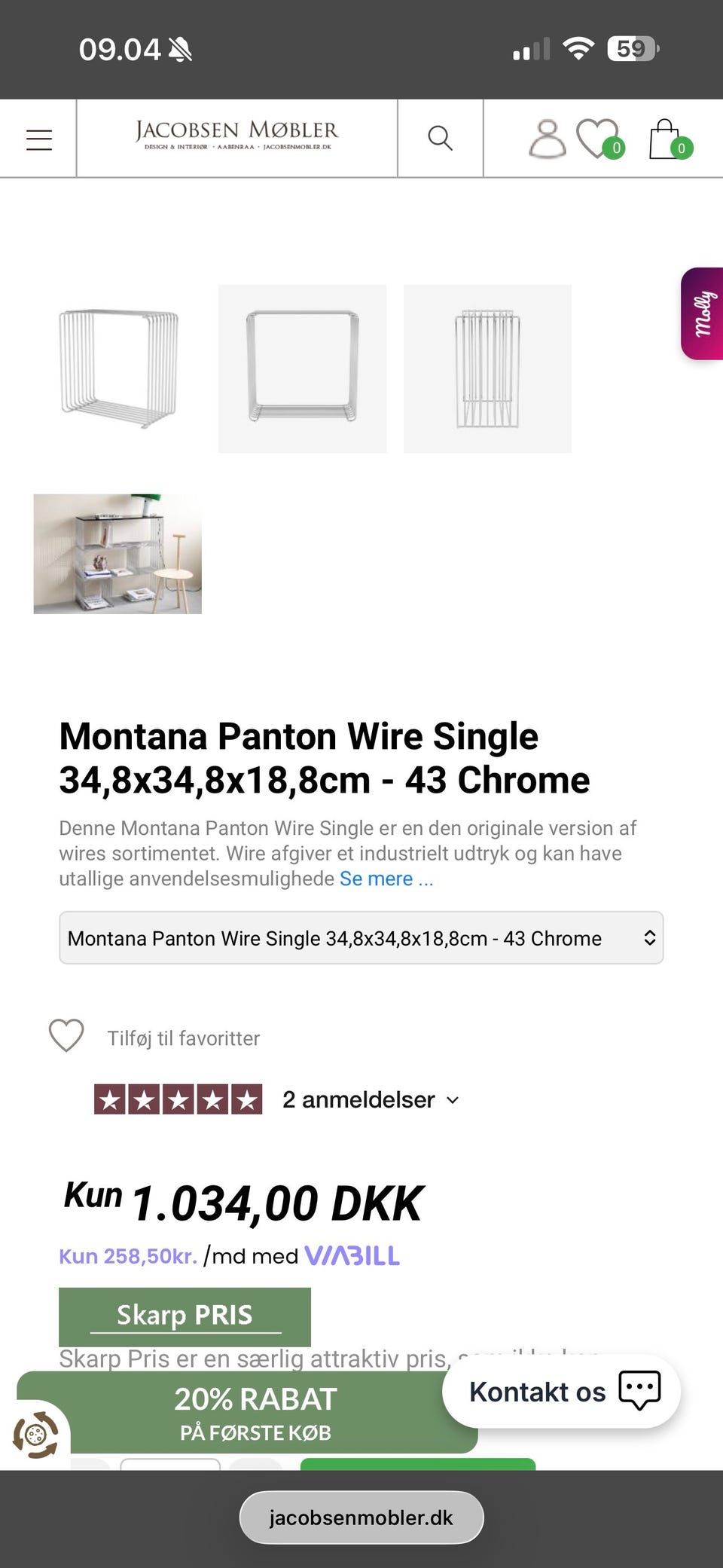723x1568 pixels.
Task: Select the room setting photo thumbnail
Action: point(117,554)
